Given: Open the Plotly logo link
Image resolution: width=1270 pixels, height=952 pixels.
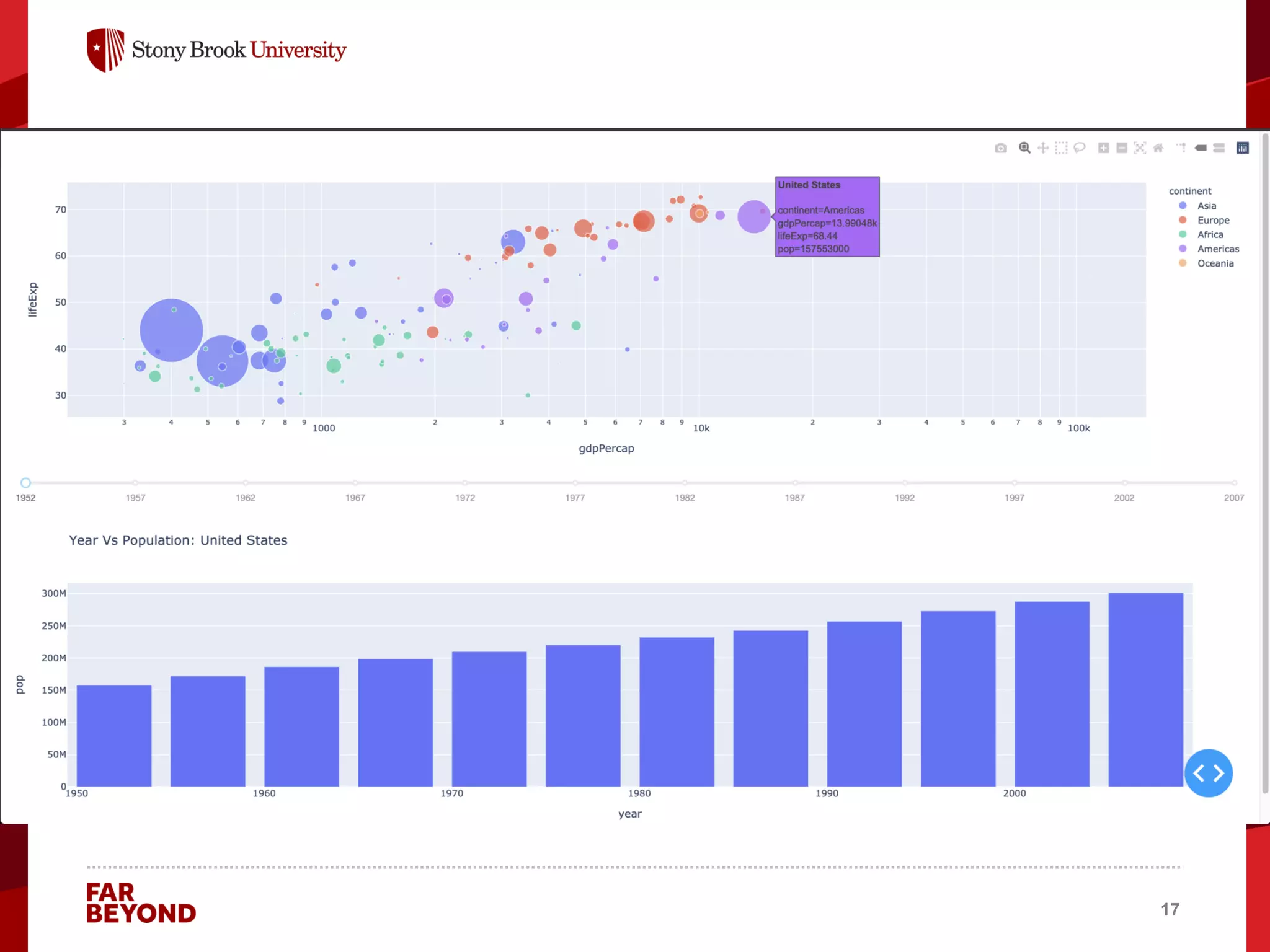Looking at the screenshot, I should [x=1243, y=148].
